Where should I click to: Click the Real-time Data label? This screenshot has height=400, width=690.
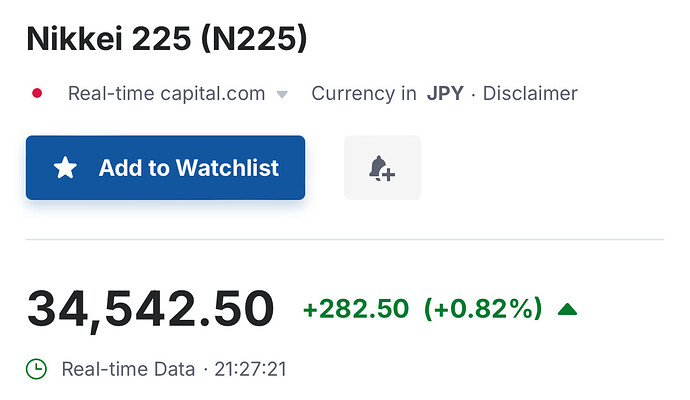click(128, 369)
